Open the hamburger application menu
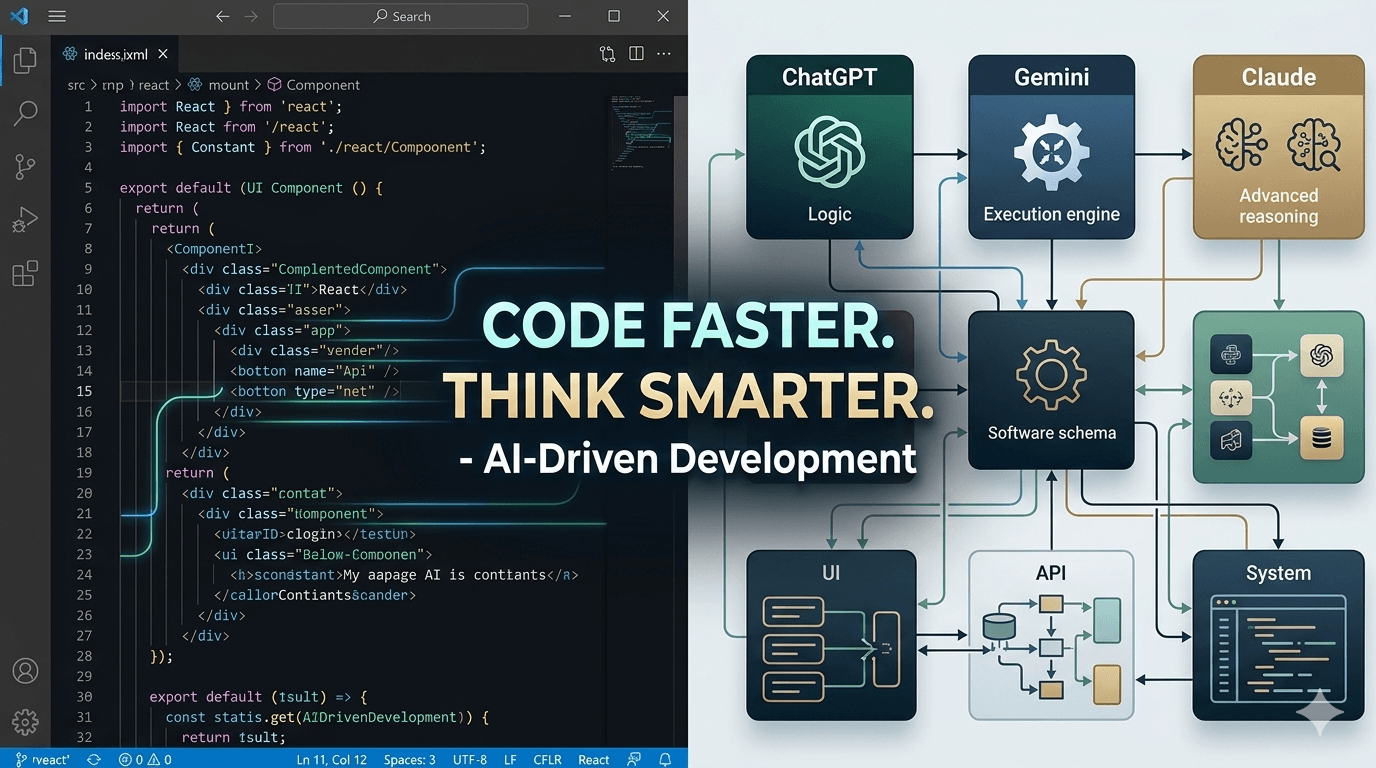 (57, 16)
